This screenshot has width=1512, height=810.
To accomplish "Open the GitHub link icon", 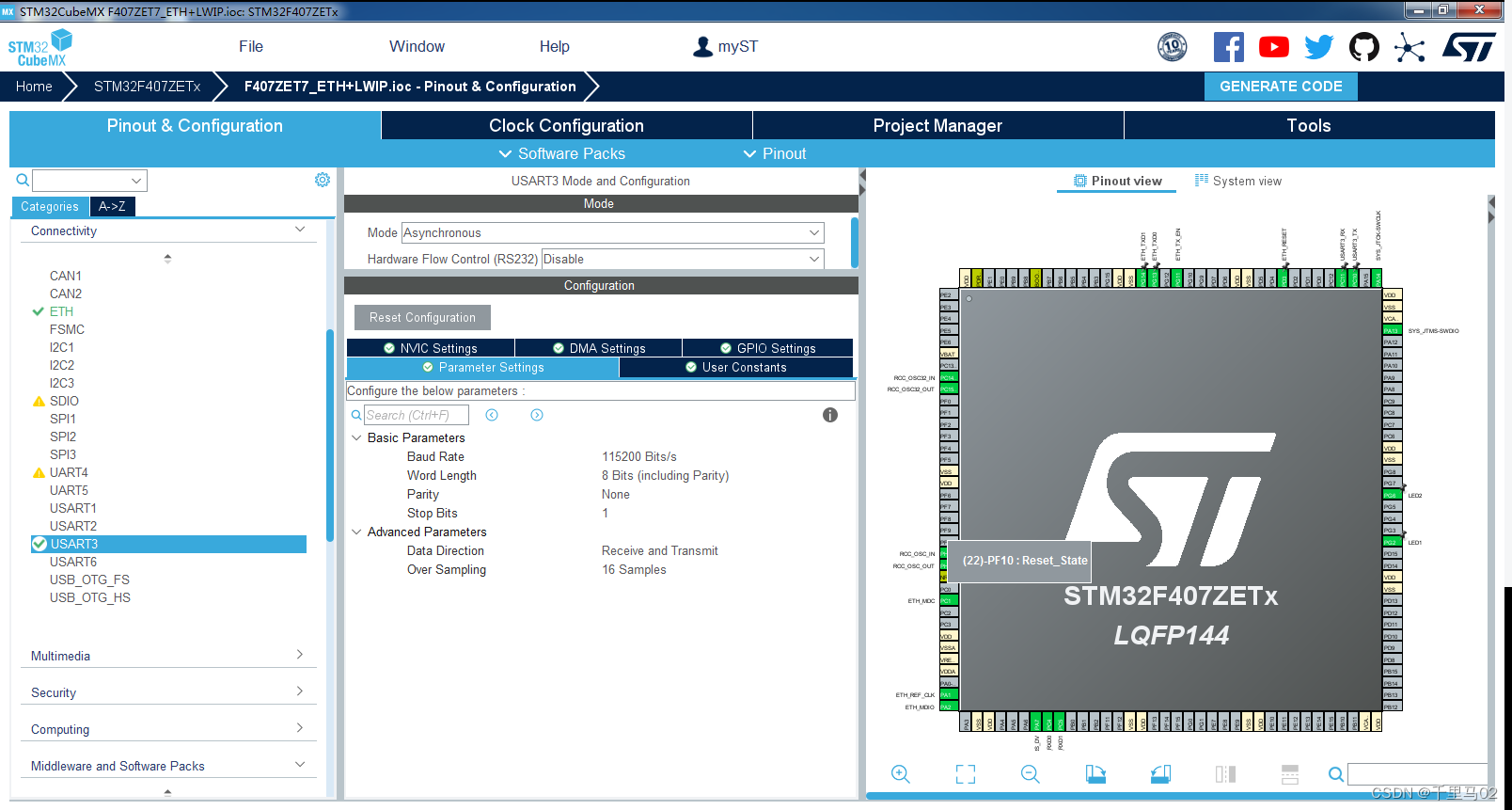I will tap(1364, 47).
